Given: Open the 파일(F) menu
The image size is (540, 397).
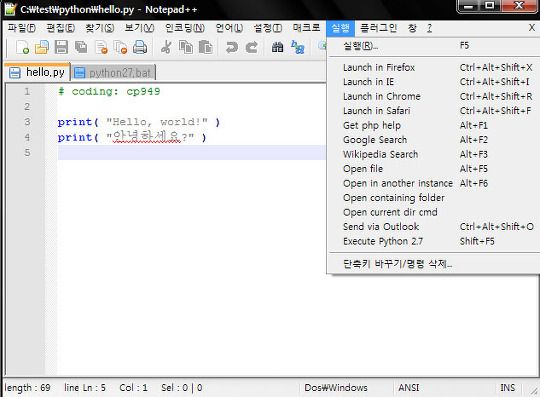Looking at the screenshot, I should coord(21,28).
